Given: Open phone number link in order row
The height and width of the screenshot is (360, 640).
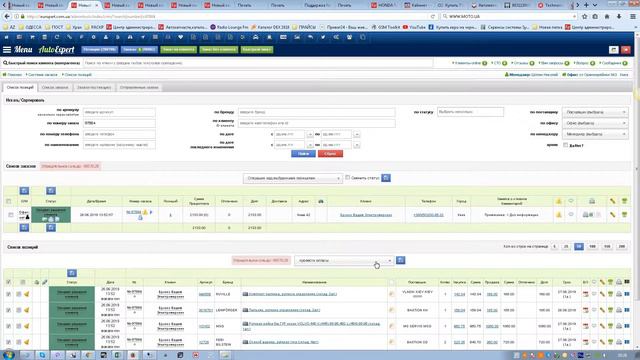Looking at the screenshot, I should pyautogui.click(x=428, y=215).
